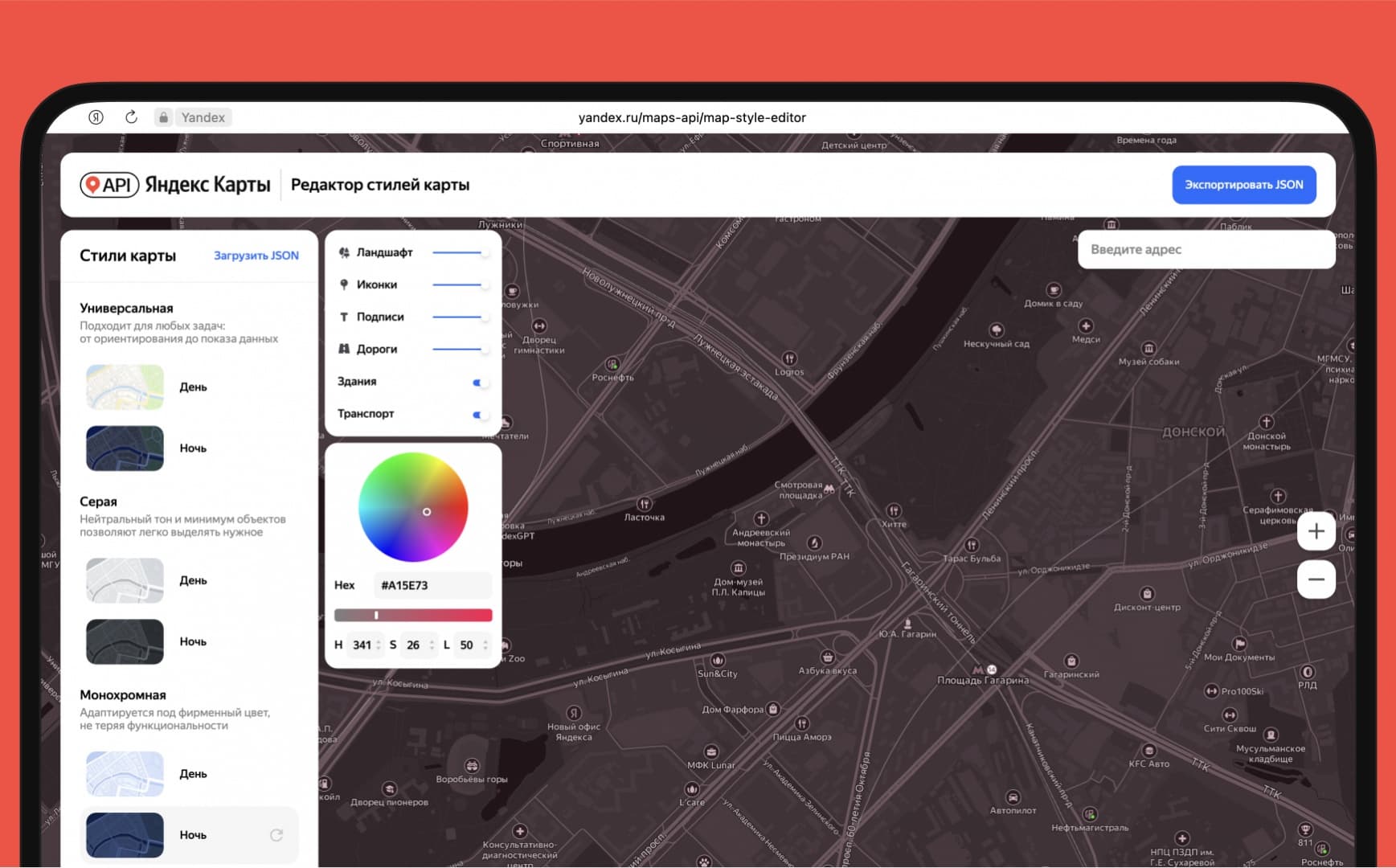Click the ДОНСКОЙ district label
This screenshot has width=1396, height=868.
pyautogui.click(x=1193, y=432)
